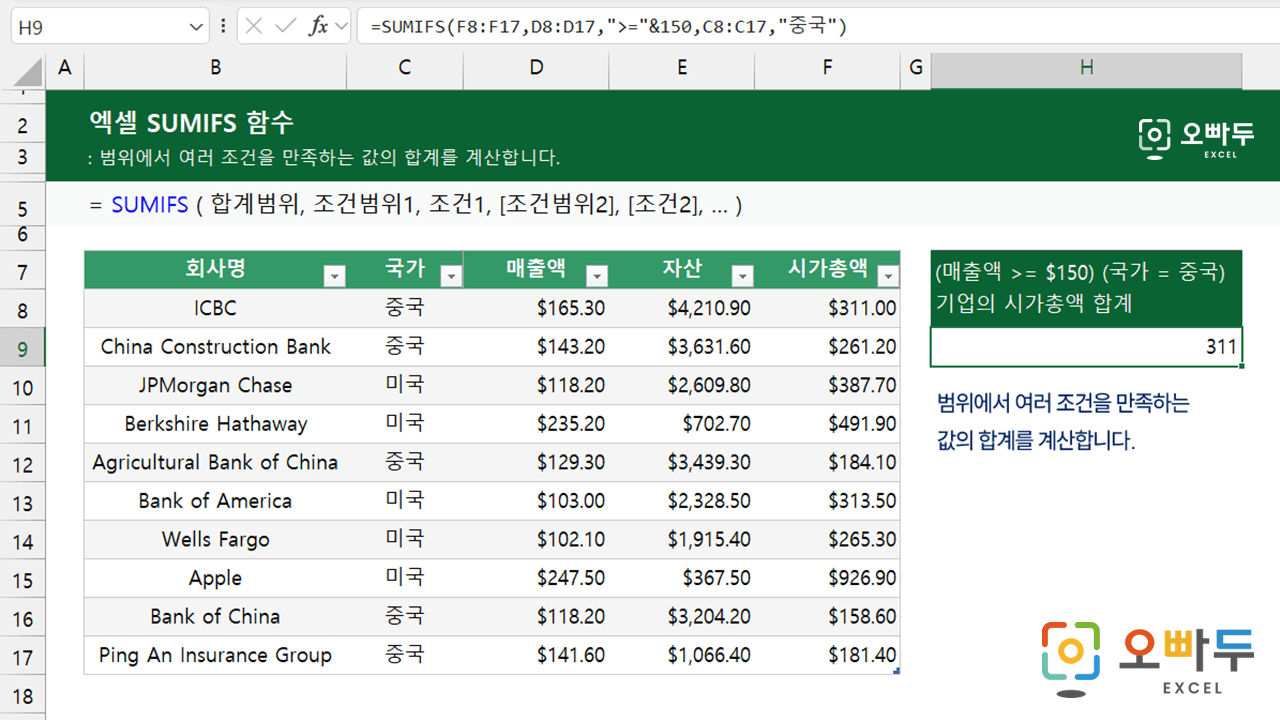Click the SUMIFS syntax line in row 5
This screenshot has width=1280, height=720.
(x=416, y=206)
